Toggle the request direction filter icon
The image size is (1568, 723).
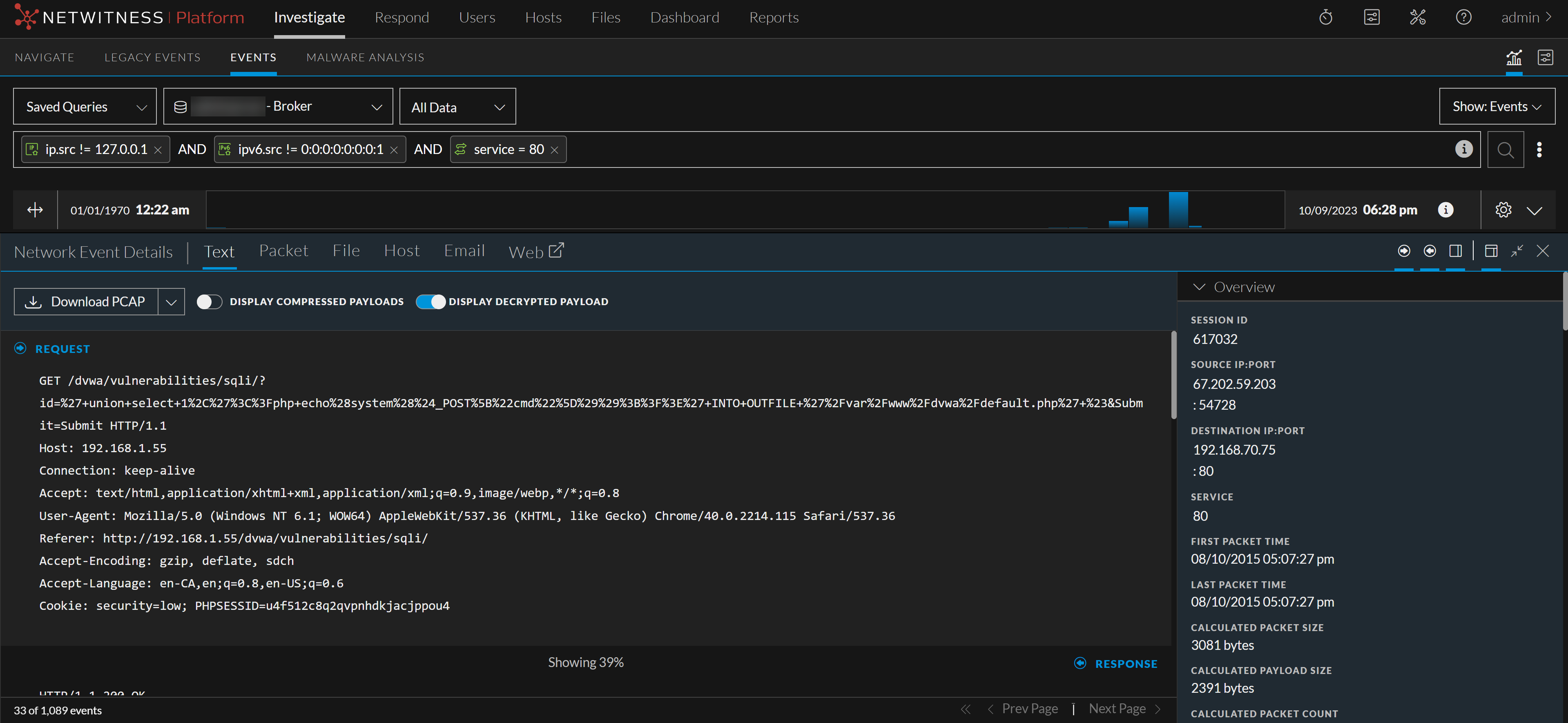[1404, 251]
